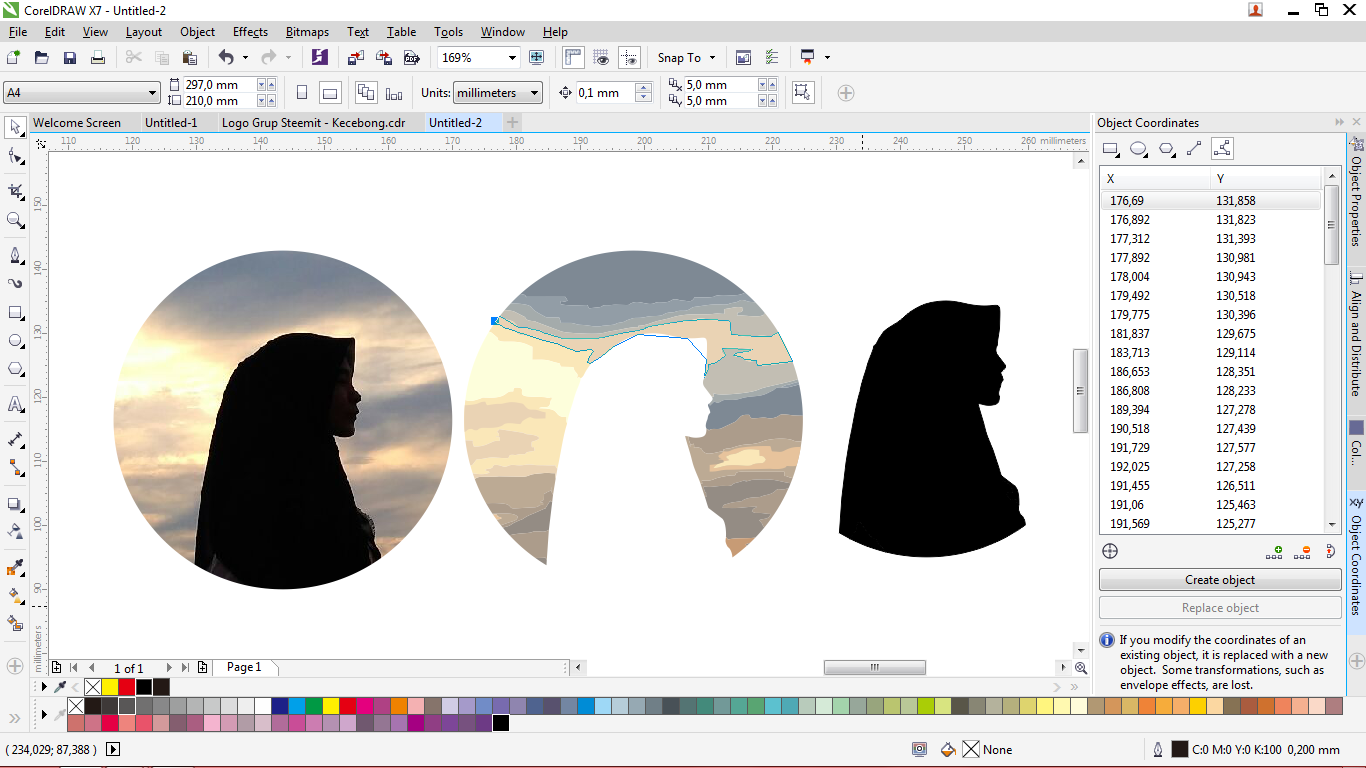Image resolution: width=1366 pixels, height=768 pixels.
Task: Toggle Show Grid button
Action: coord(601,58)
